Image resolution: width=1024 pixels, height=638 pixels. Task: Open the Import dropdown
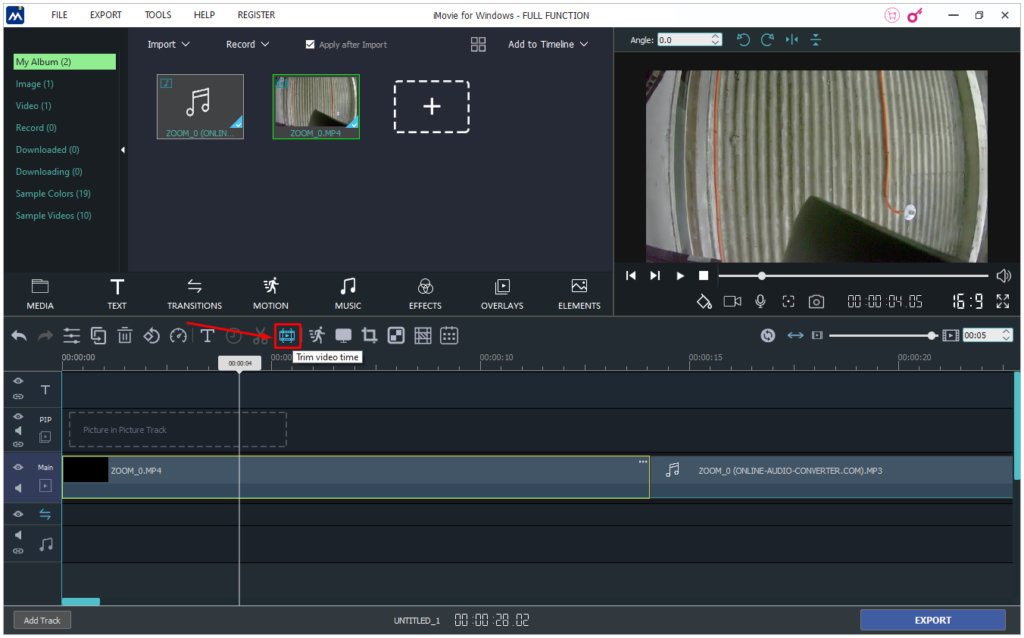tap(168, 44)
